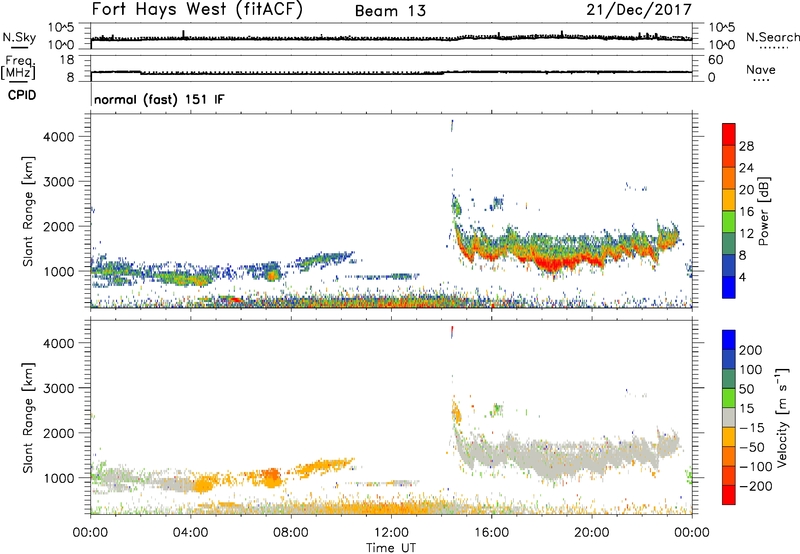Click the 'Velocity [m s-1]' color bar label
The height and width of the screenshot is (554, 800).
pos(782,417)
